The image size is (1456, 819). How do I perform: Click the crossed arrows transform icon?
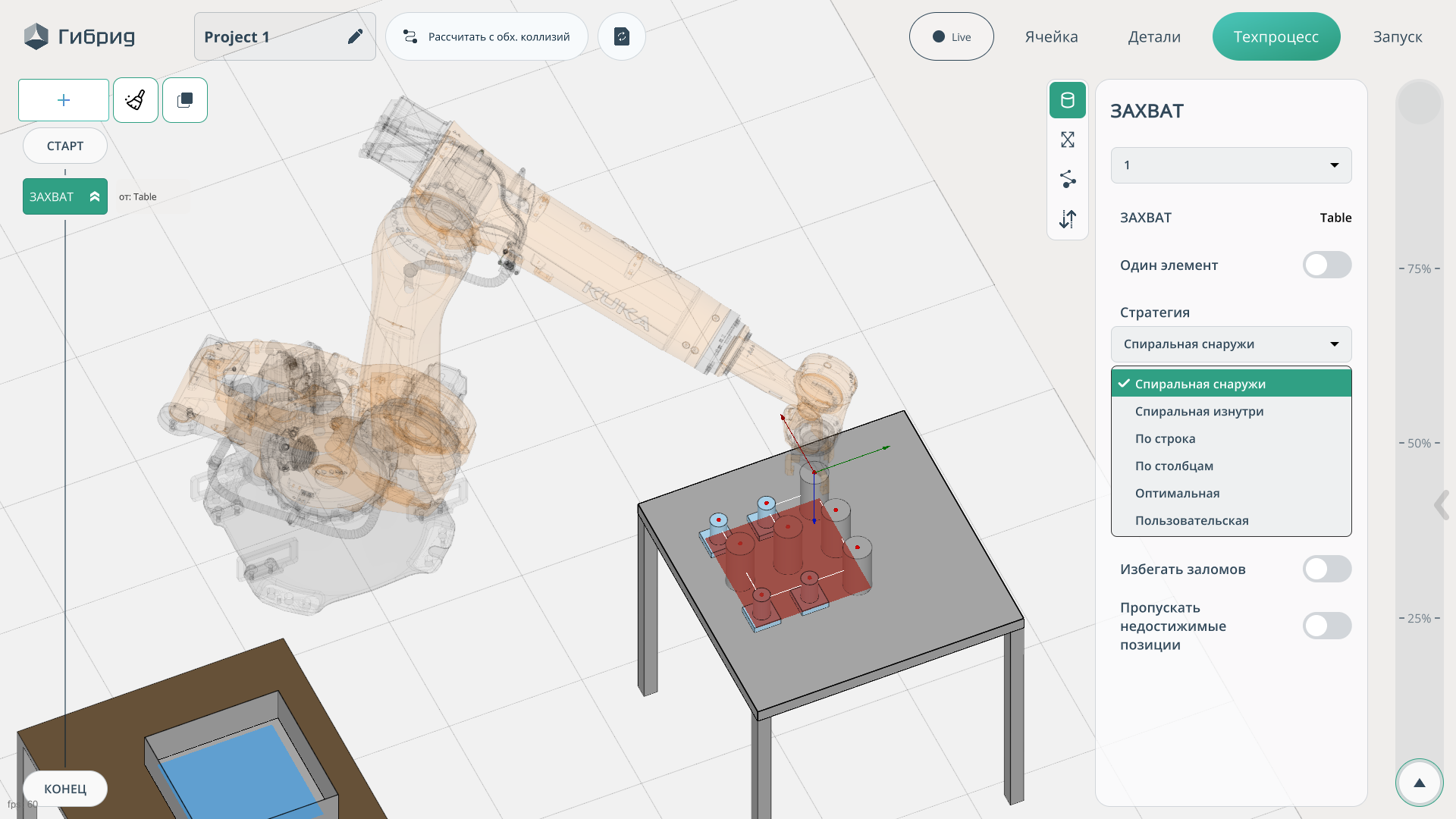click(x=1067, y=140)
